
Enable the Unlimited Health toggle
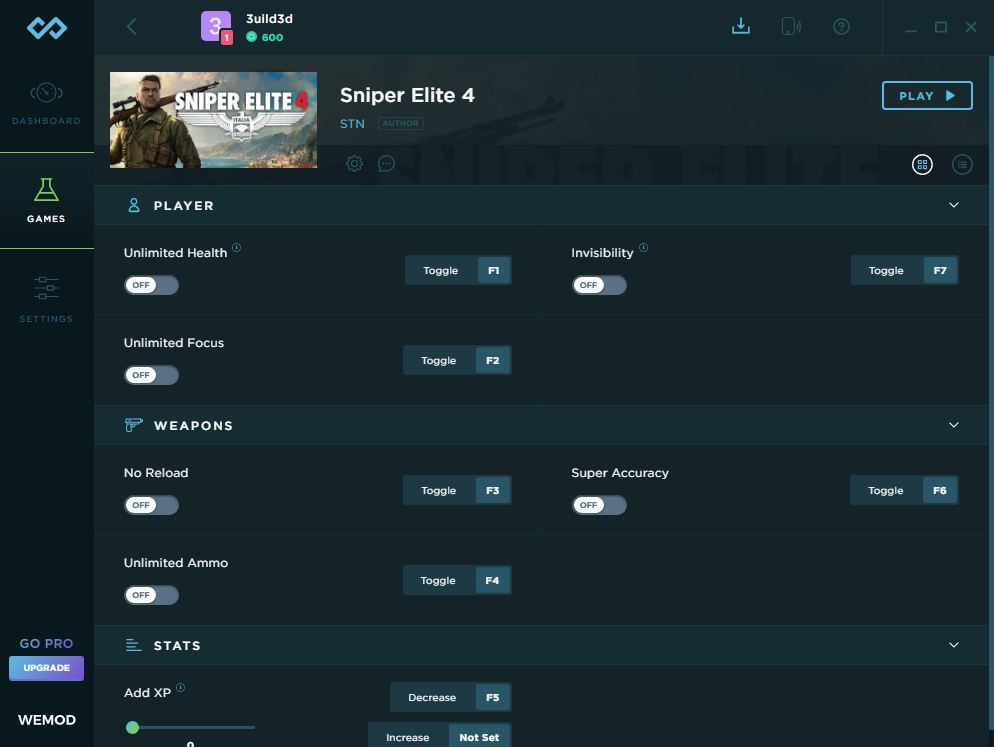point(151,285)
